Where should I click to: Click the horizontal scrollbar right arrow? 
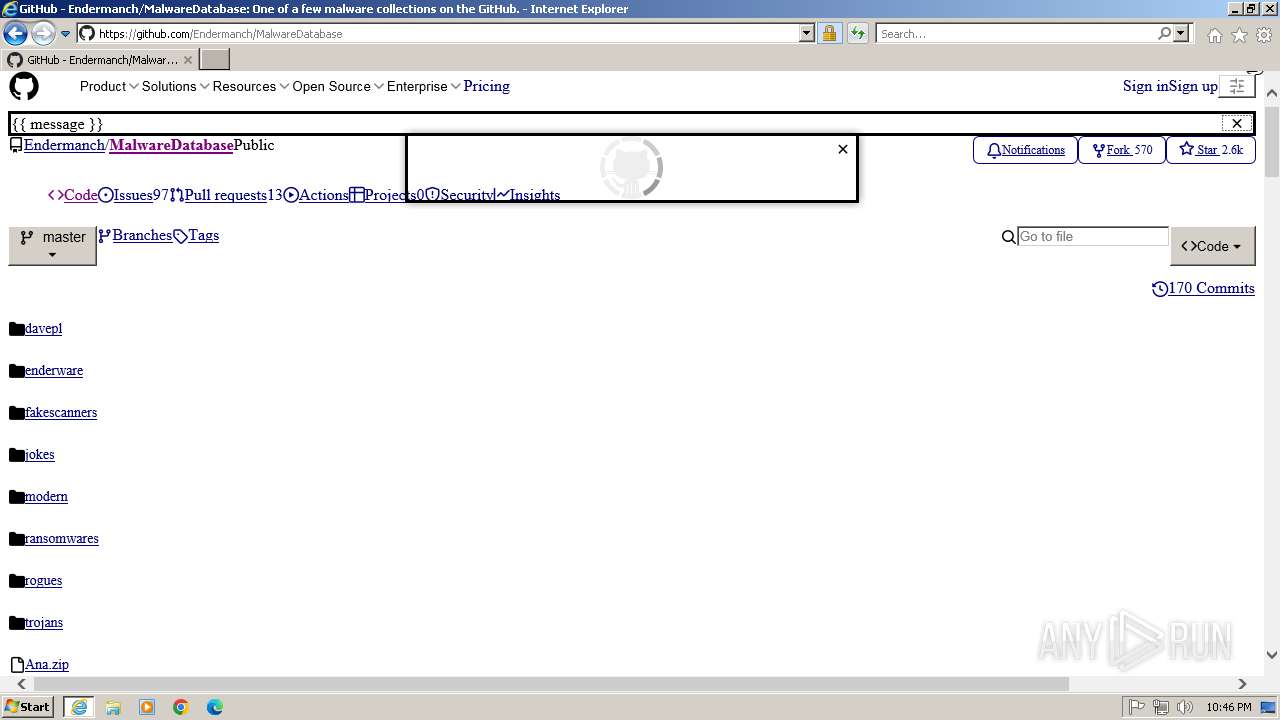point(1242,684)
